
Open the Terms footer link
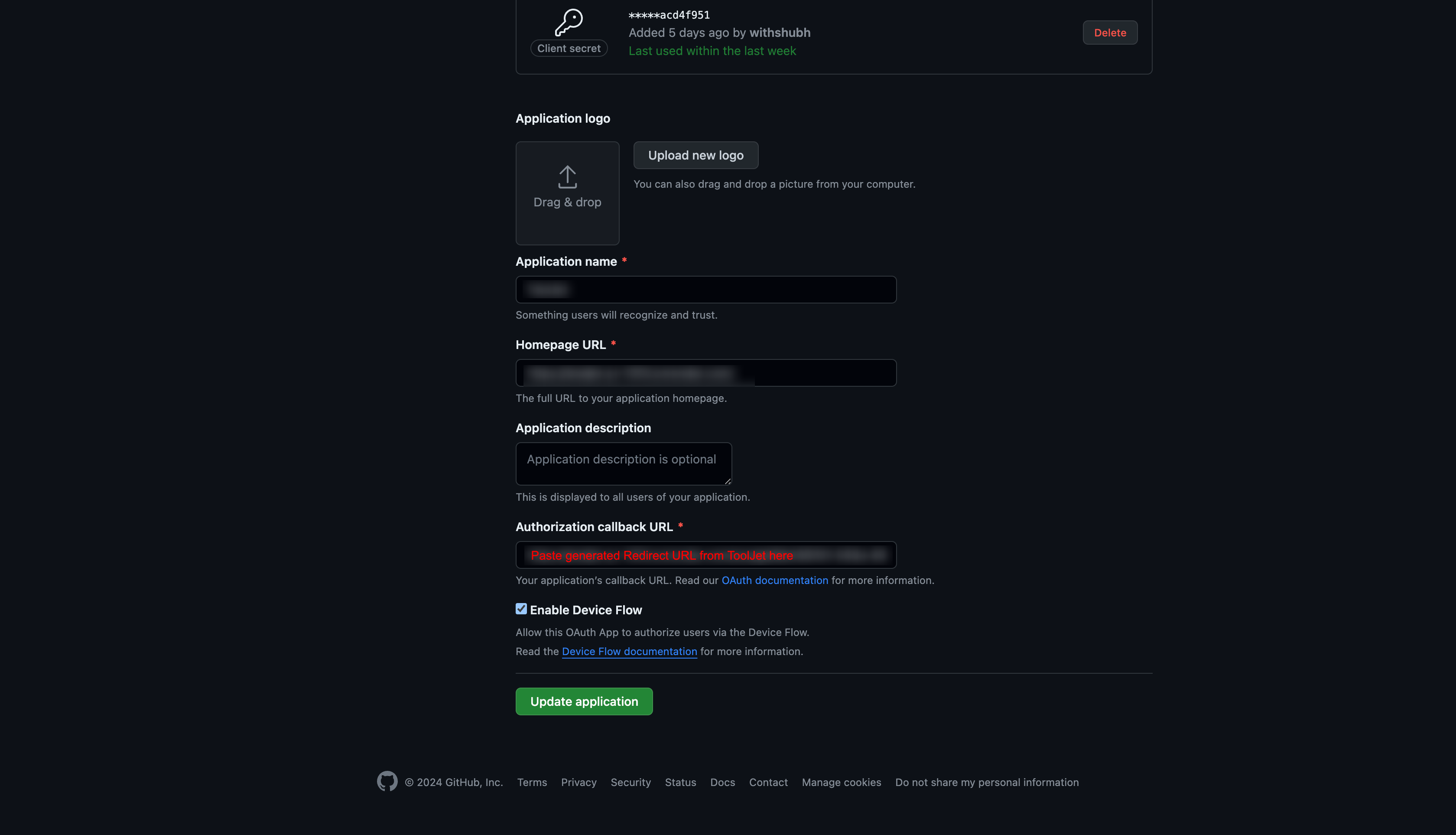click(x=531, y=782)
